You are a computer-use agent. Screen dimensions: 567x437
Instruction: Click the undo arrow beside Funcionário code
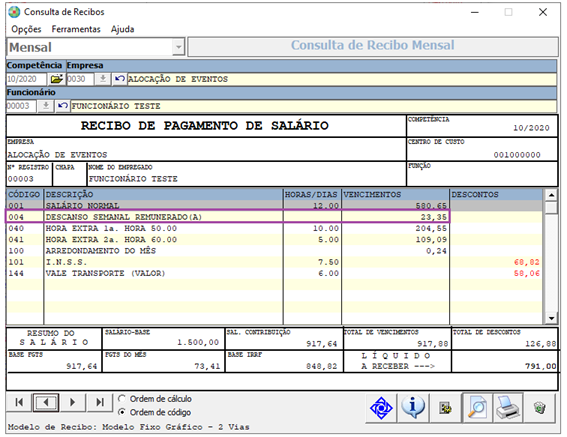point(63,106)
